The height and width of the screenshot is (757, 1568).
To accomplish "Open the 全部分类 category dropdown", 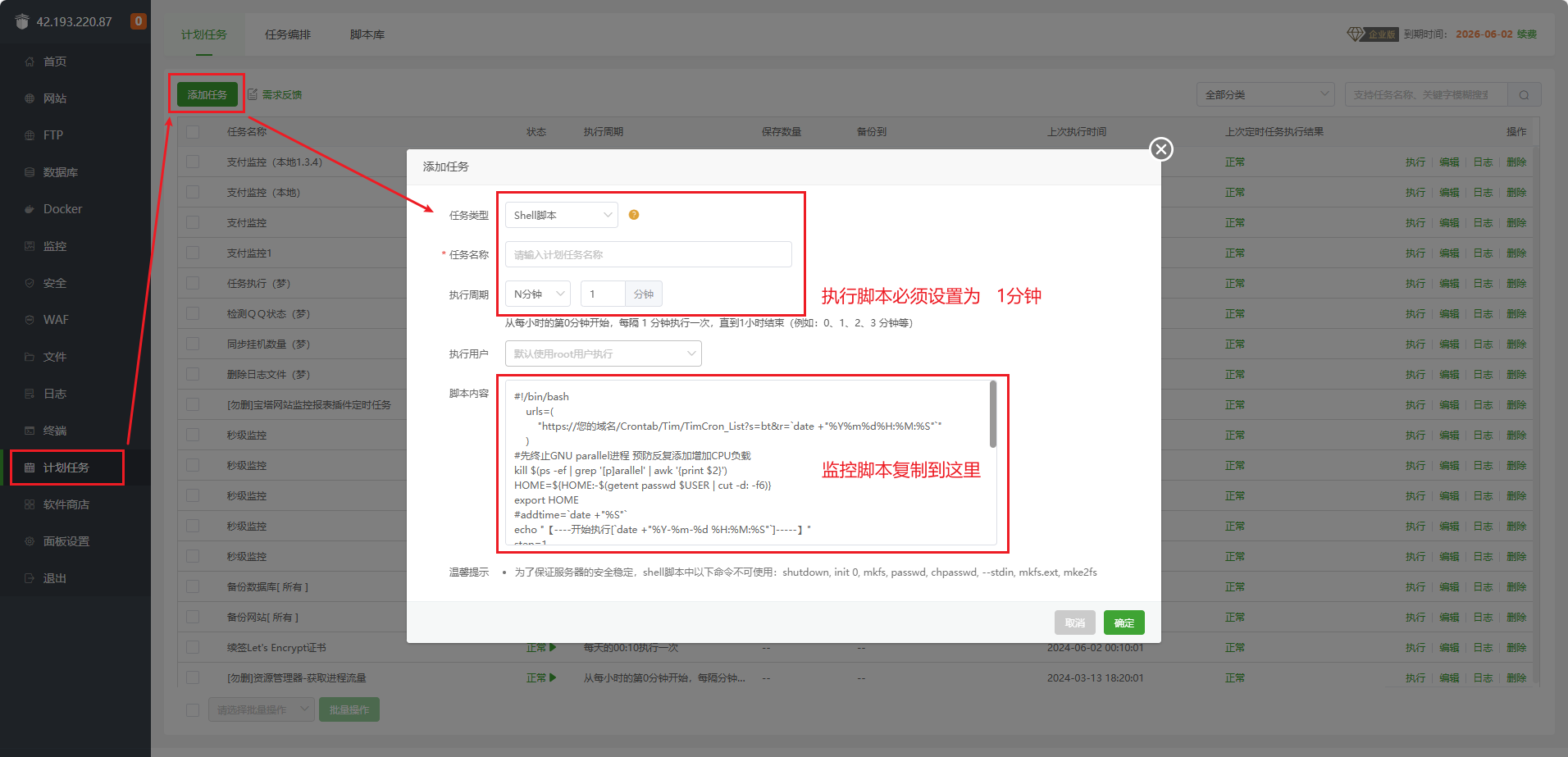I will [x=1265, y=95].
